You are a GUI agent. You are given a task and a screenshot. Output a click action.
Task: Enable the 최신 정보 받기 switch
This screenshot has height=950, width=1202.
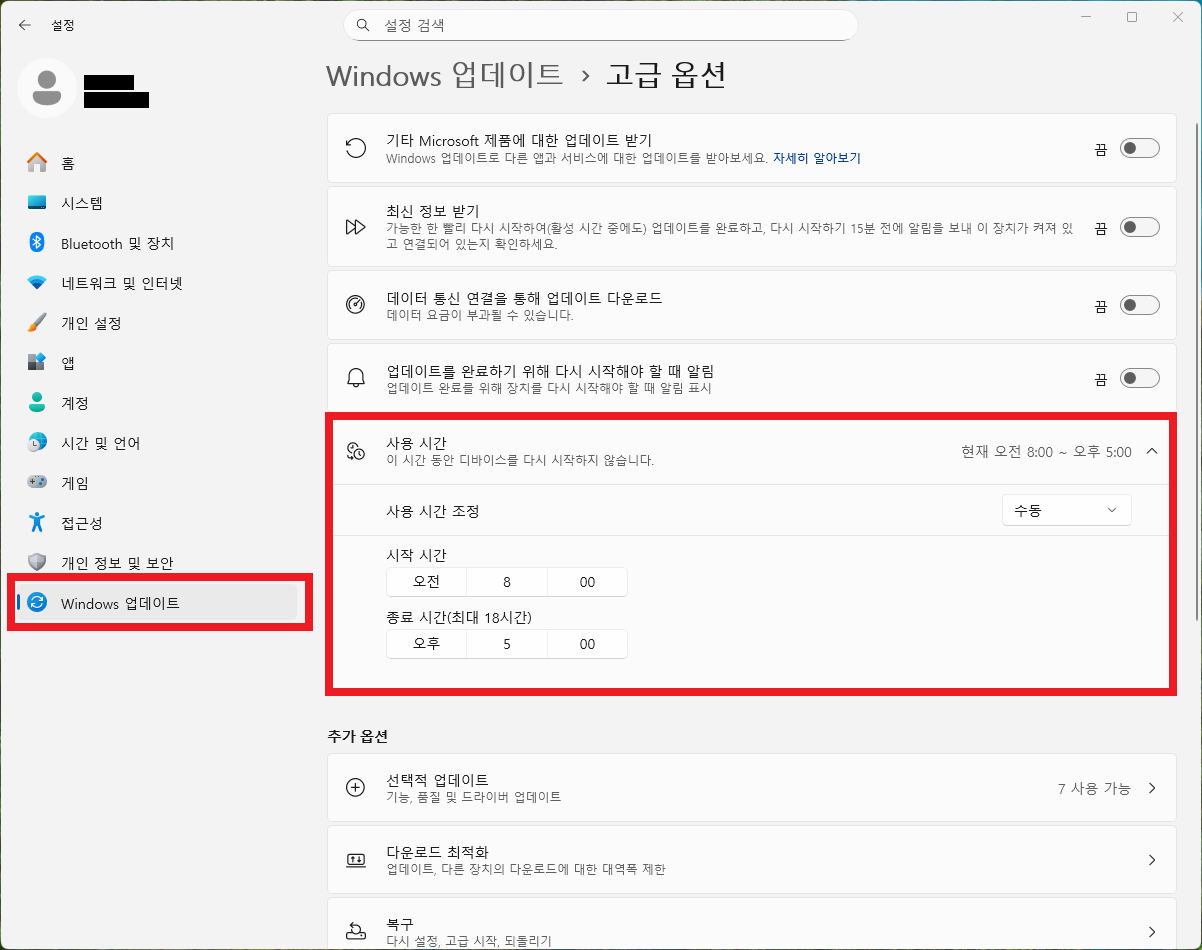1139,227
